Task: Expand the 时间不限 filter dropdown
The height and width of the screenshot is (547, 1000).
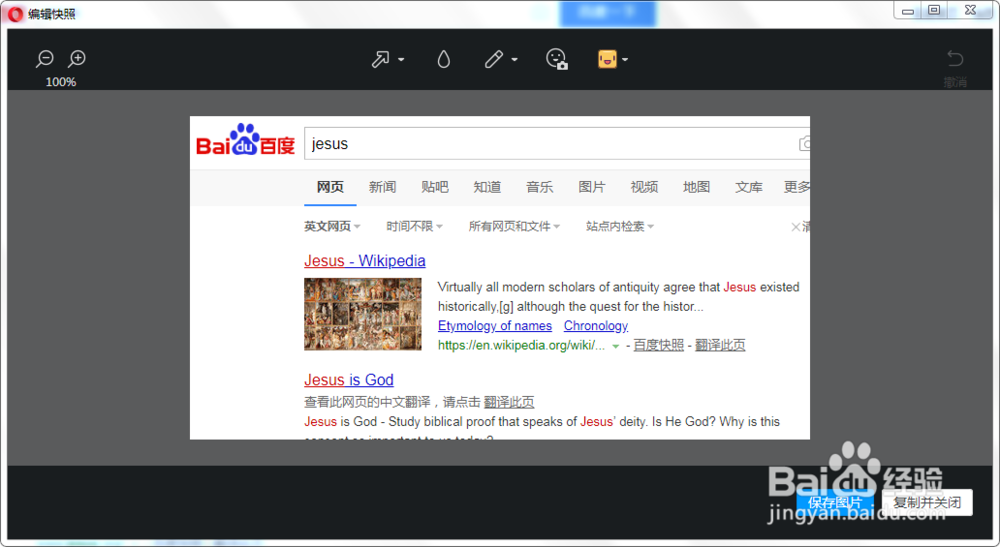Action: (415, 226)
